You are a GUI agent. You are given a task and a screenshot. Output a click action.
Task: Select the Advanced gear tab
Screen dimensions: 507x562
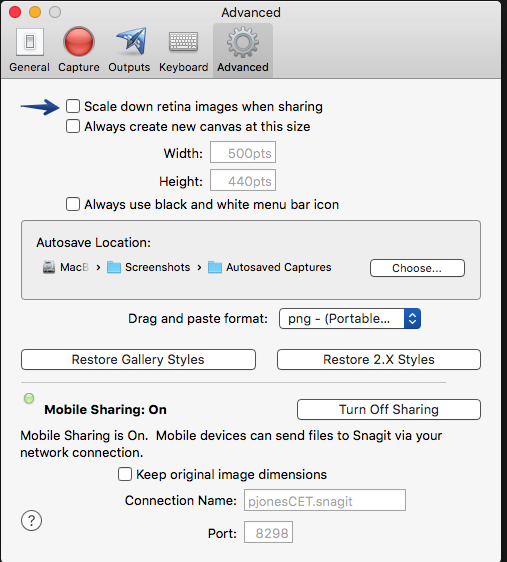243,49
